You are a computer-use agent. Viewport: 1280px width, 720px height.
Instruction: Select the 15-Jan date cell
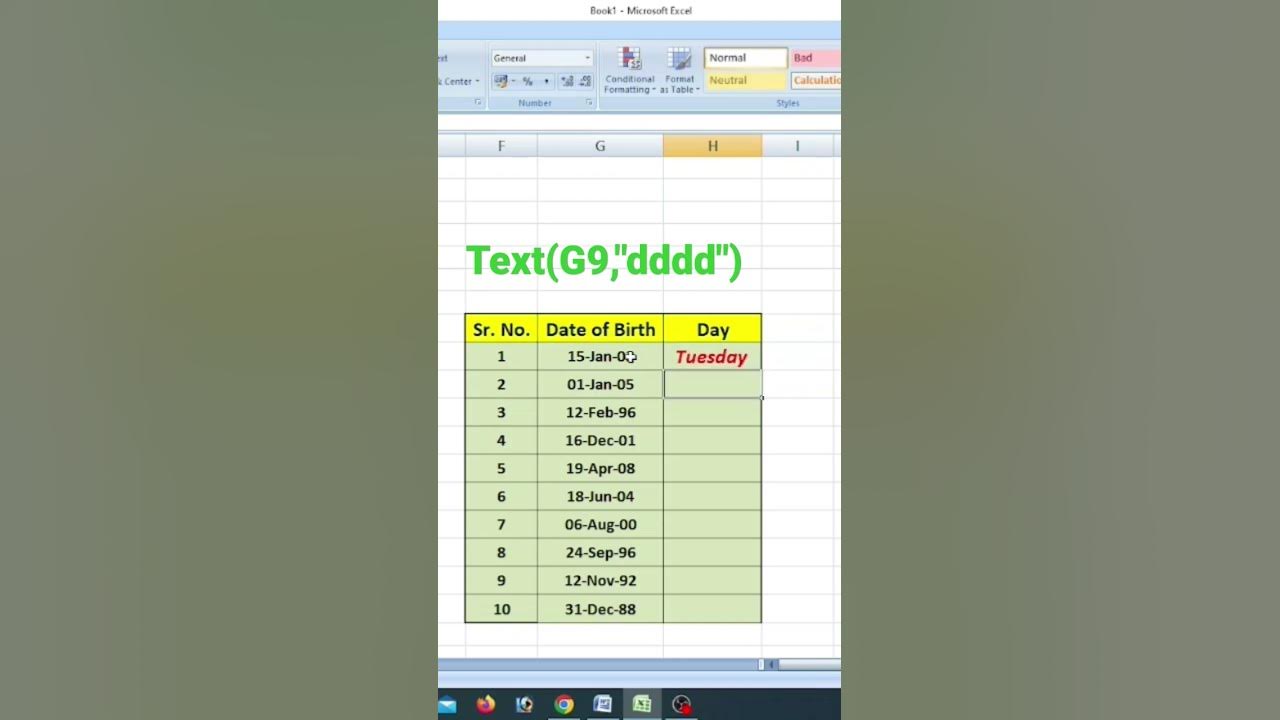[x=600, y=357]
